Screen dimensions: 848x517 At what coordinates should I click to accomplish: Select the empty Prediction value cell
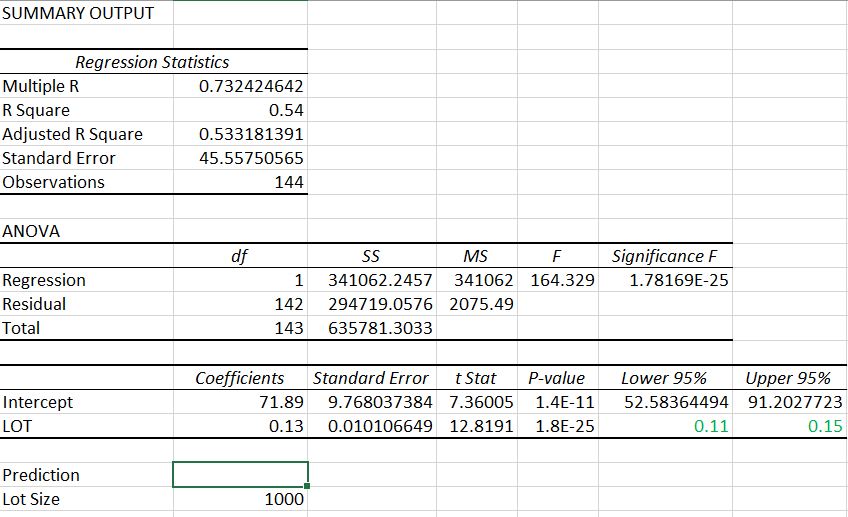[x=240, y=474]
